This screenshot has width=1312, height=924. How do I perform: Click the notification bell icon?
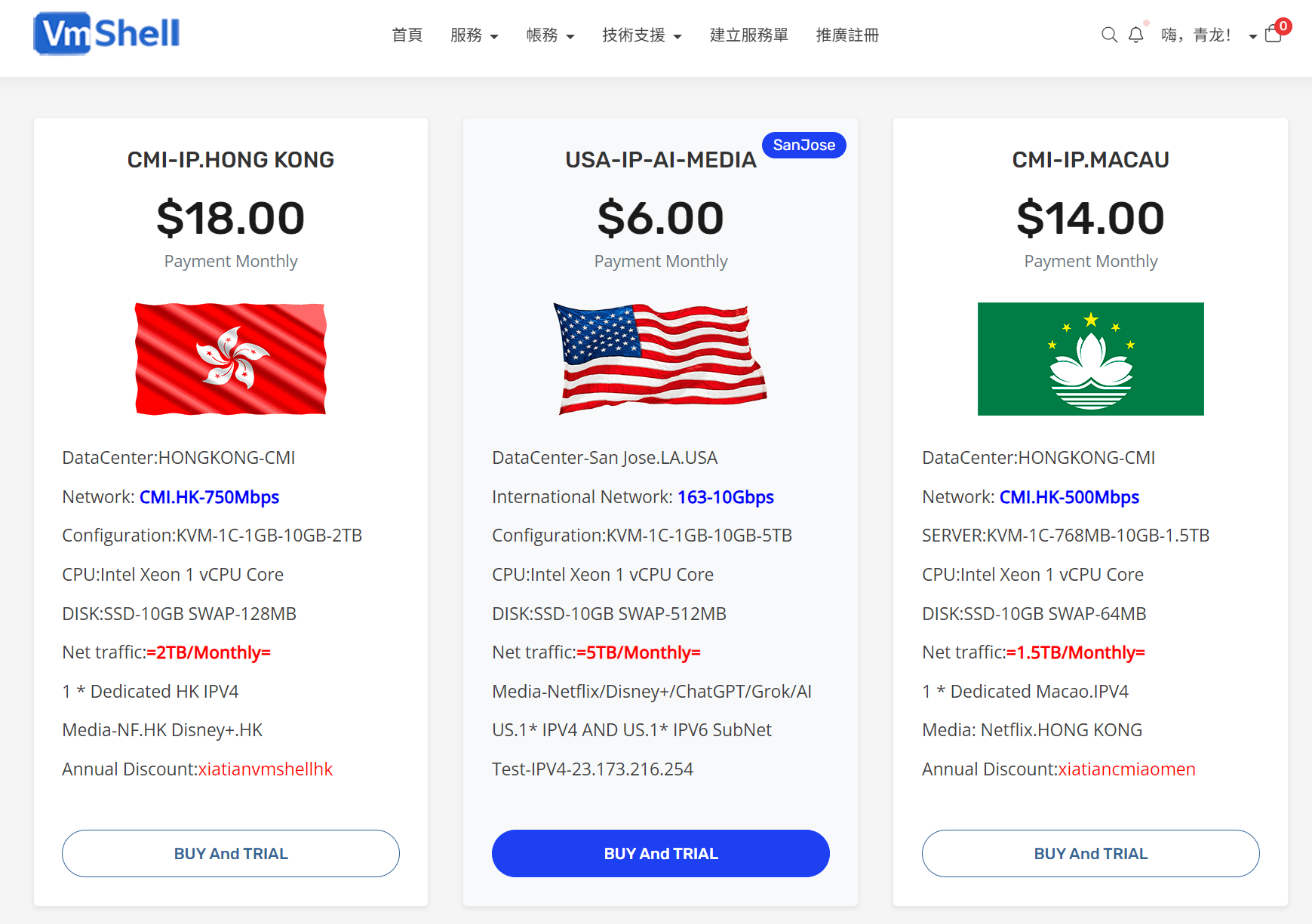pos(1135,35)
